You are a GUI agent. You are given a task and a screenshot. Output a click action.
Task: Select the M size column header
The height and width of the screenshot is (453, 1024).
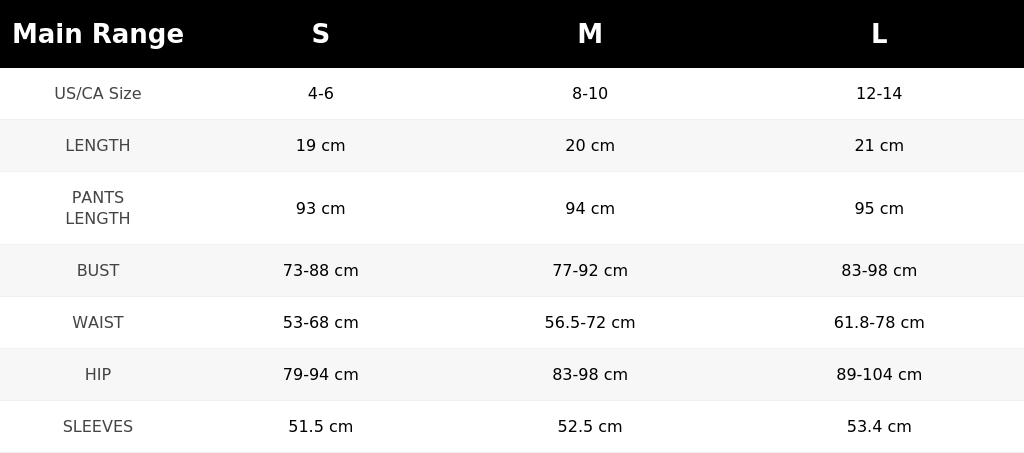coord(590,34)
